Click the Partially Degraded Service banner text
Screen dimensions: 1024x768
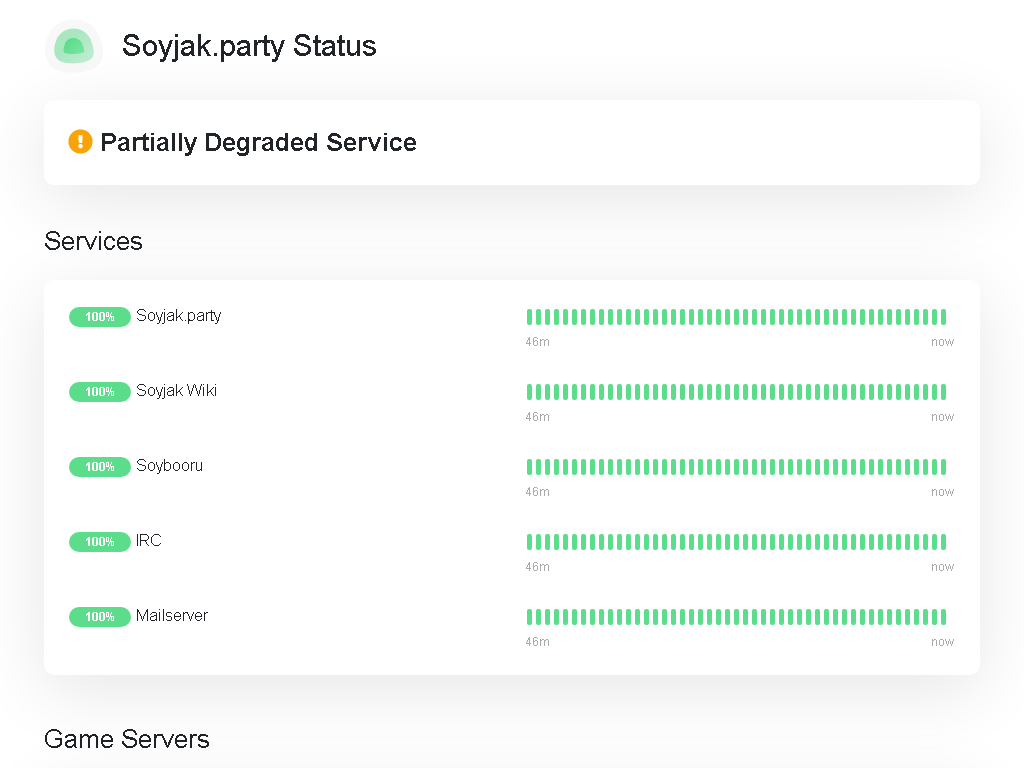(x=258, y=142)
